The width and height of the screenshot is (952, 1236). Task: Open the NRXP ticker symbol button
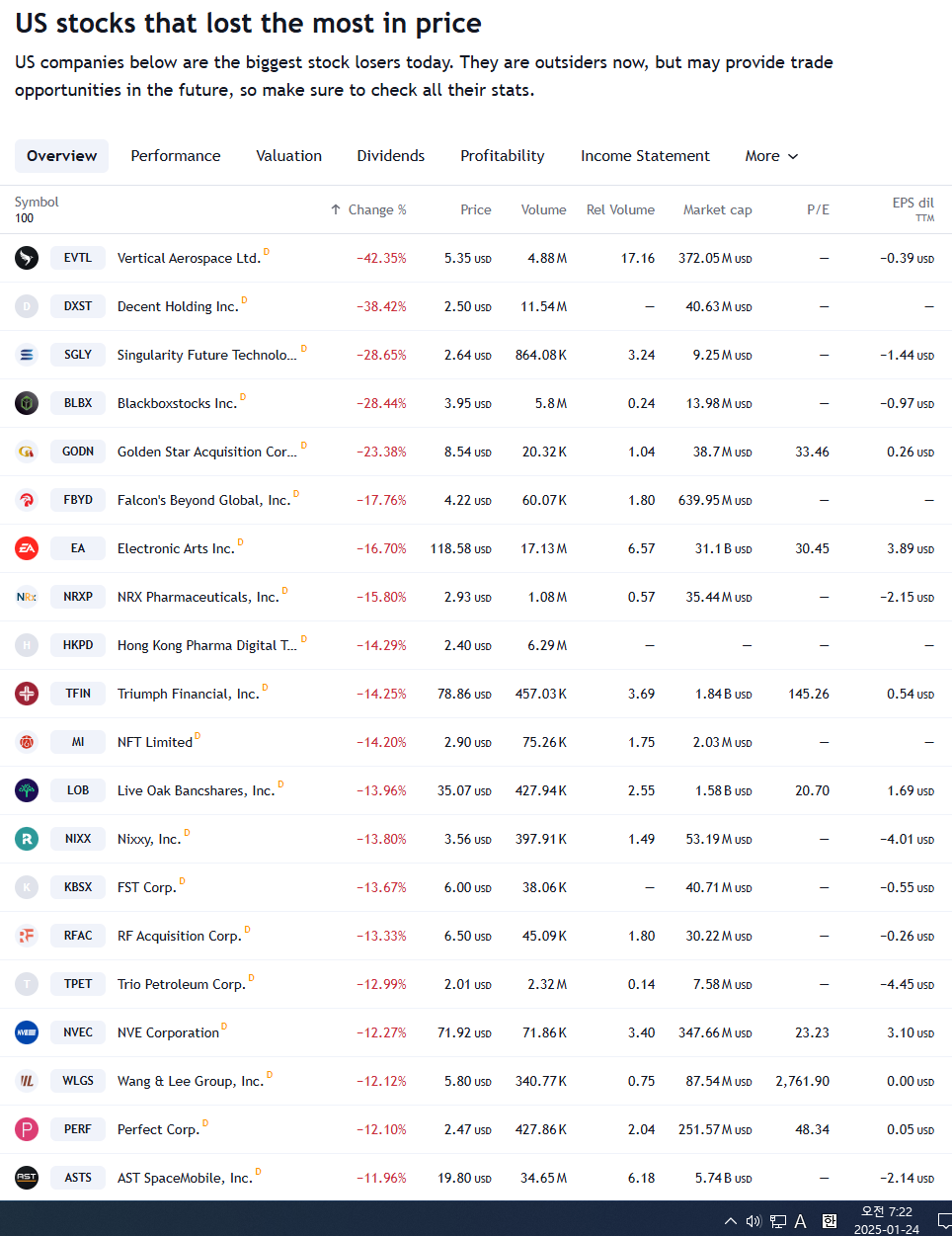[78, 597]
